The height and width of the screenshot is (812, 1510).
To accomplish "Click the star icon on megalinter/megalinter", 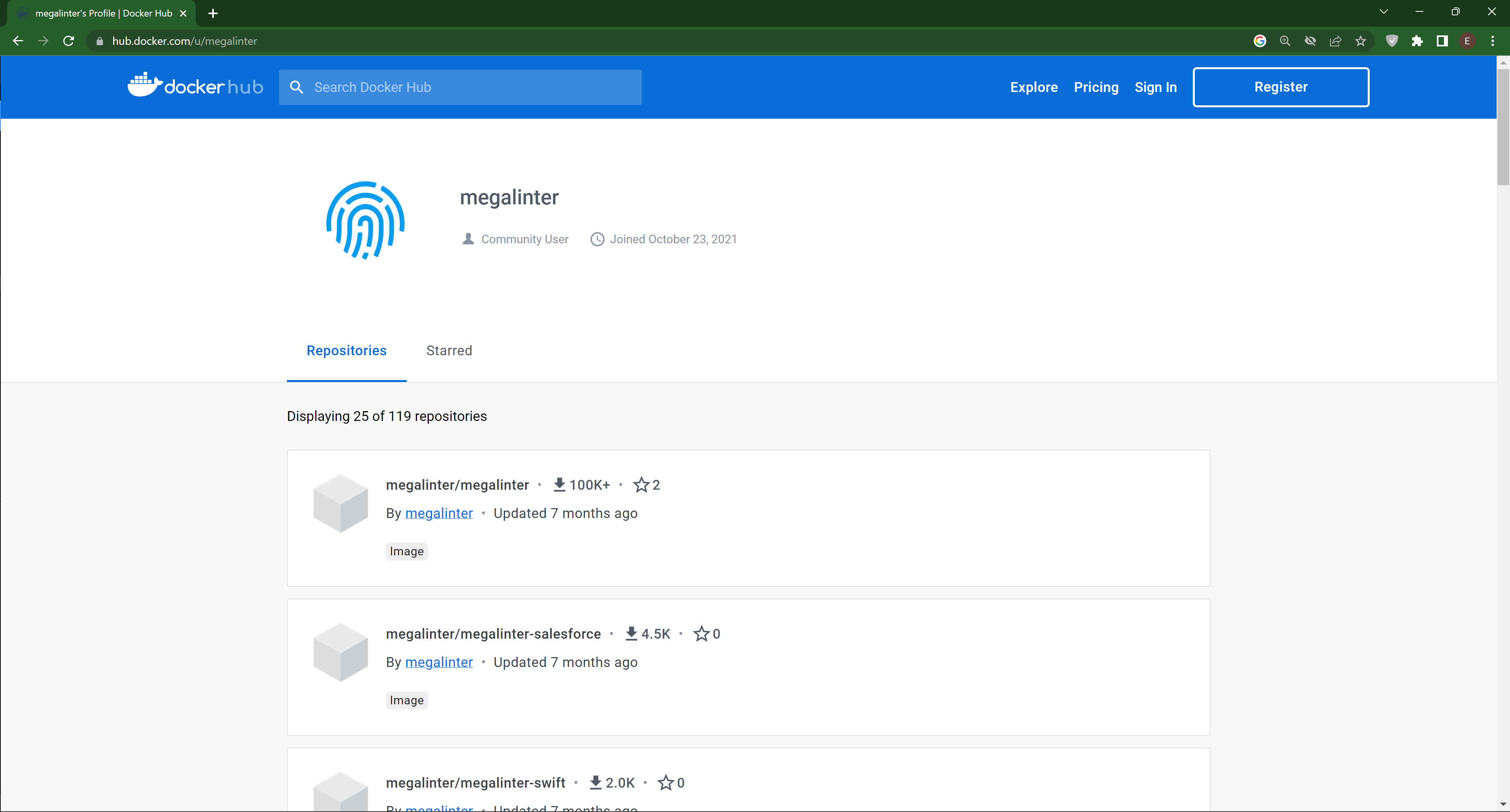I will coord(641,485).
